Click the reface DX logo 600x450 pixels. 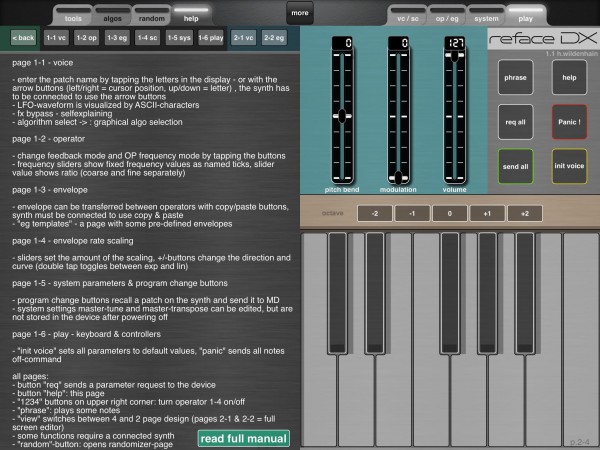point(543,38)
